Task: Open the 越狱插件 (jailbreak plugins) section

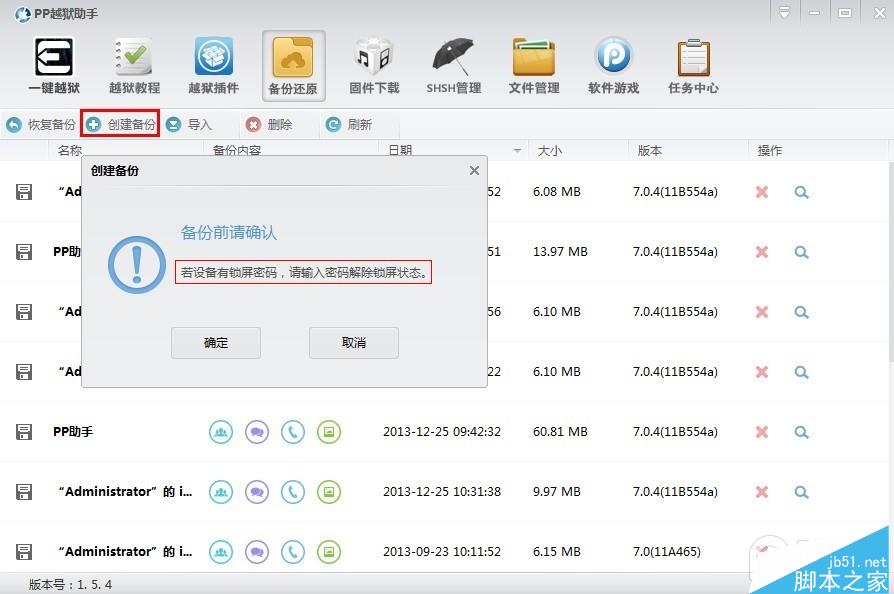Action: click(213, 63)
